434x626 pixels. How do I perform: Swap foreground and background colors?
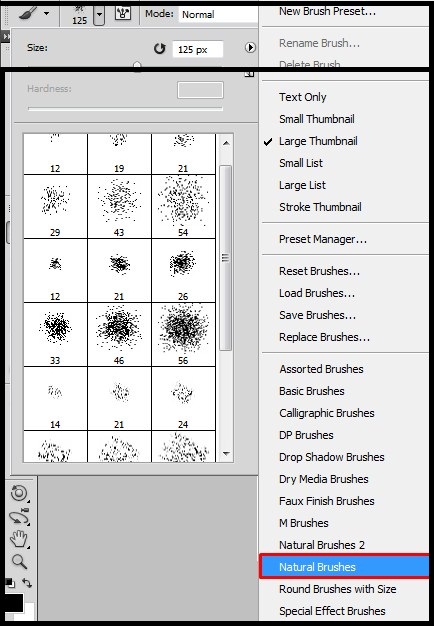click(x=27, y=583)
